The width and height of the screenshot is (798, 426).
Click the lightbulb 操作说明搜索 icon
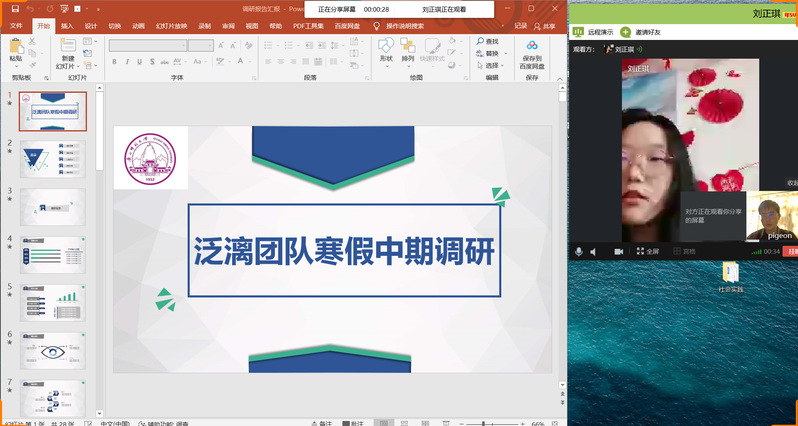(x=377, y=26)
